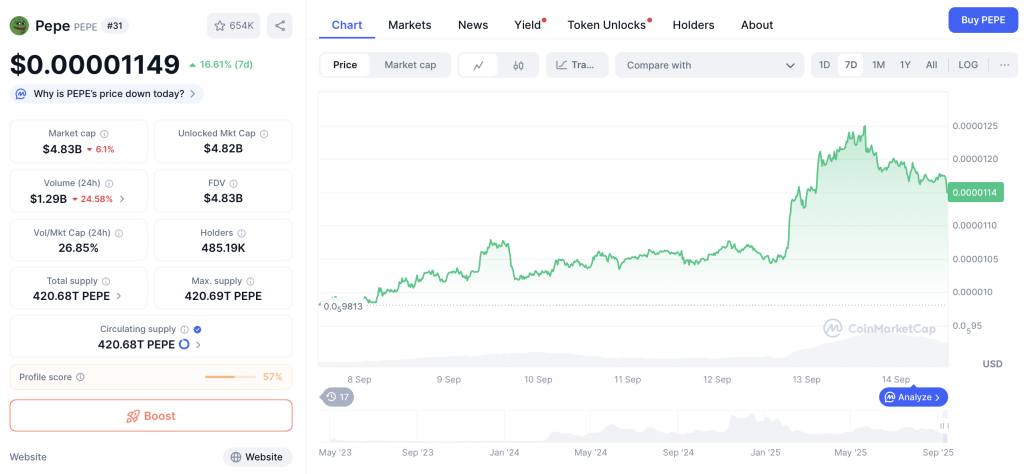Viewport: 1024px width, 474px height.
Task: Open the Compare with dropdown
Action: coord(709,65)
